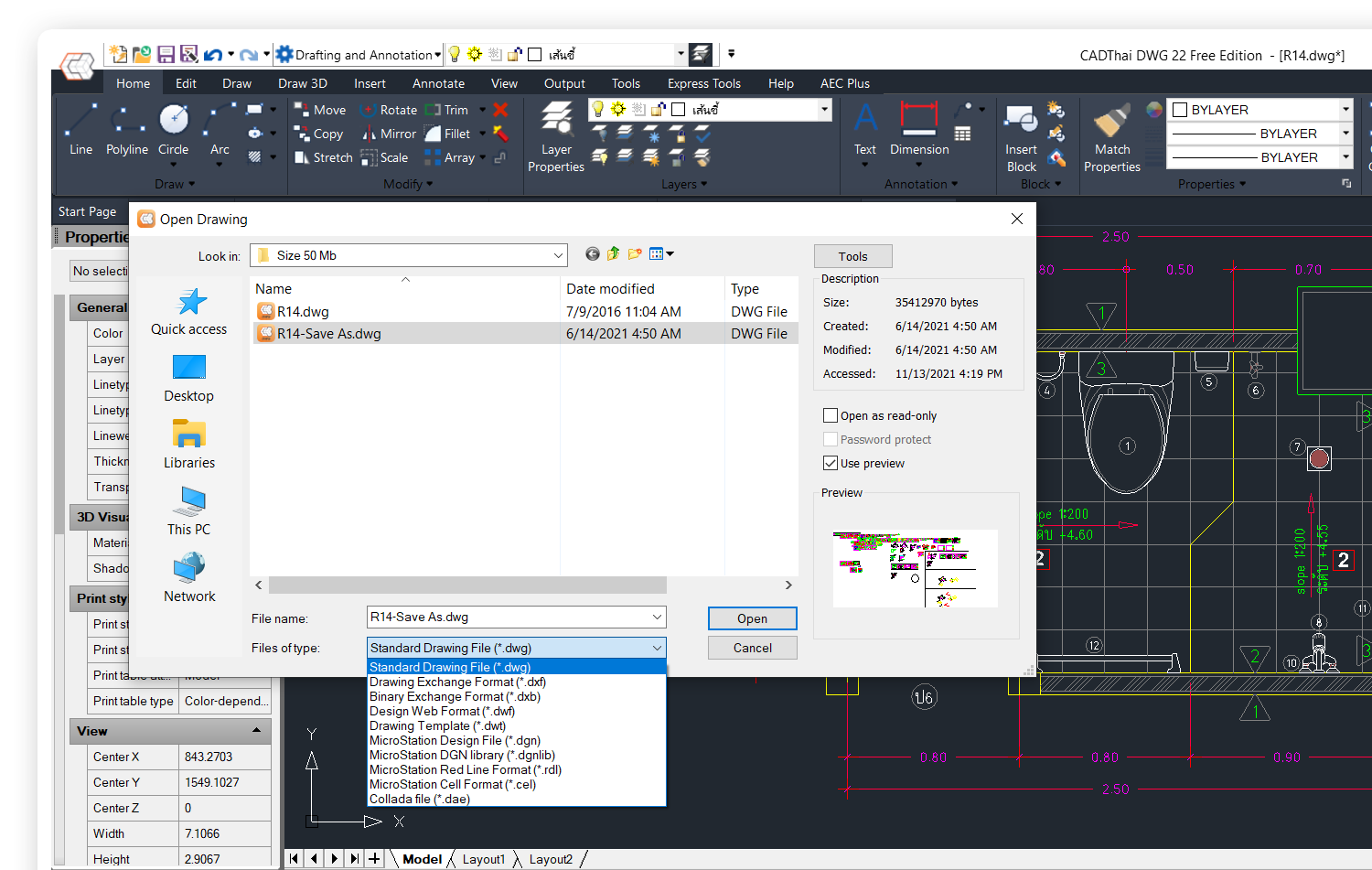This screenshot has width=1372, height=870.
Task: Select the Arc tool
Action: [x=220, y=129]
